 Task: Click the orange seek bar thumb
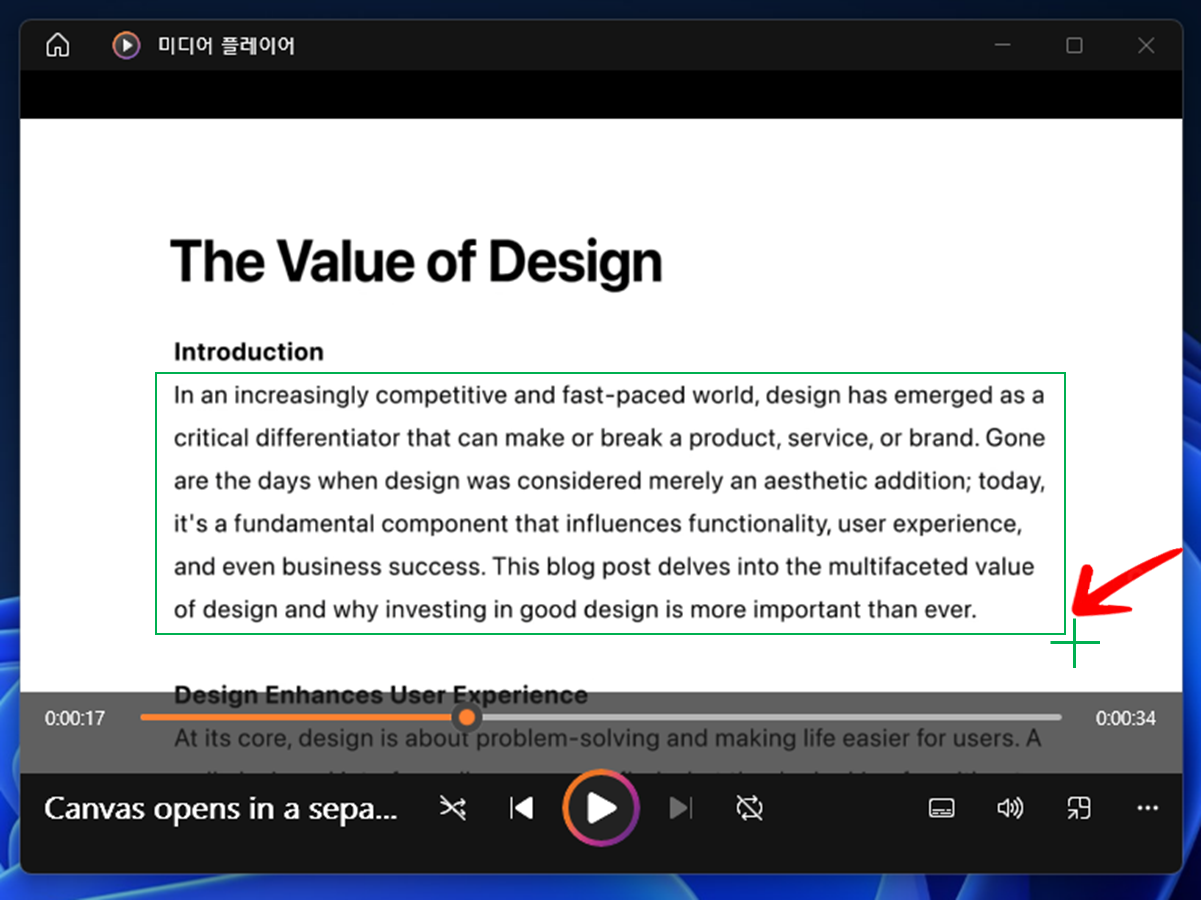pos(466,717)
